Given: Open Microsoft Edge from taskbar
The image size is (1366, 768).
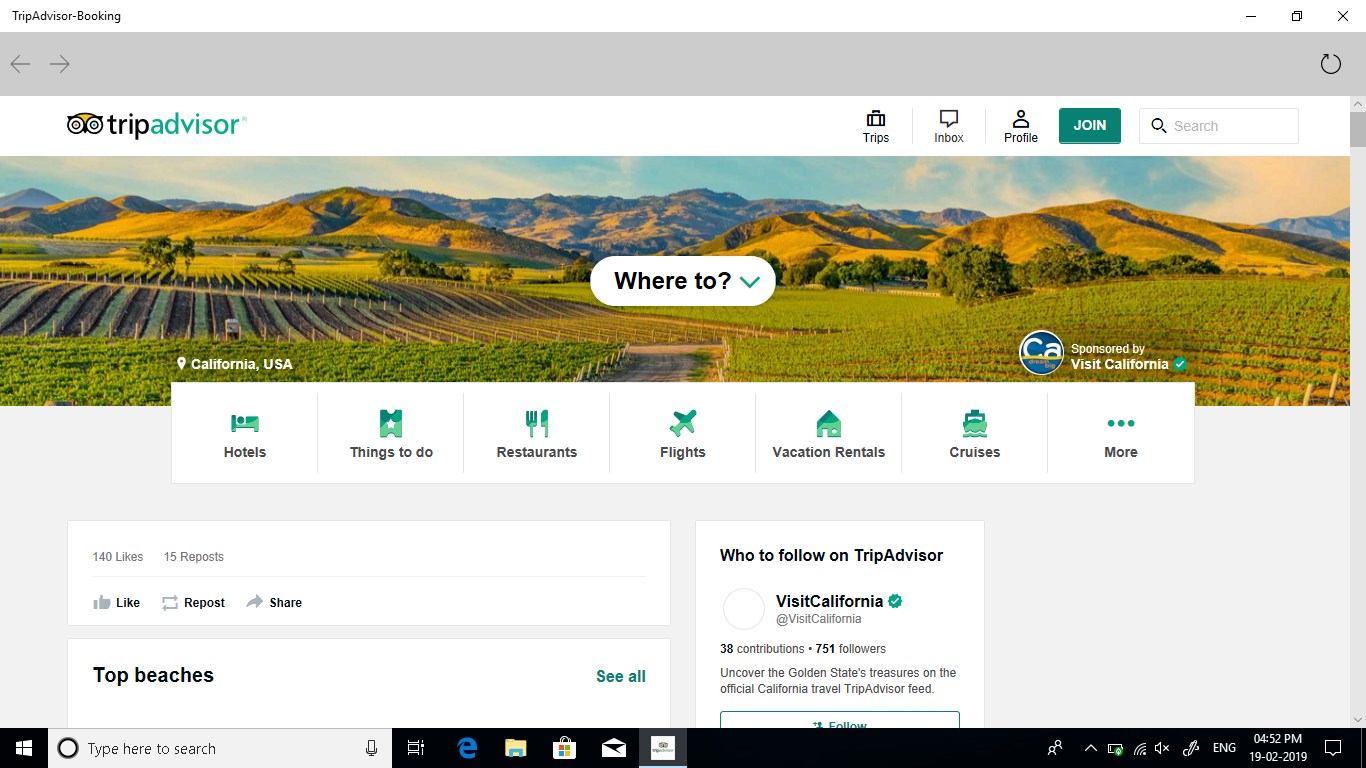Looking at the screenshot, I should pyautogui.click(x=467, y=748).
